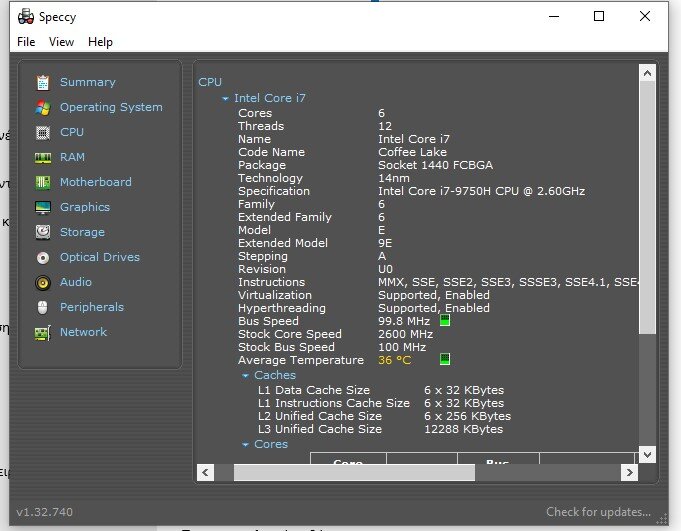Click the L2 Unified Cache Size row
This screenshot has height=531, width=681.
(384, 416)
